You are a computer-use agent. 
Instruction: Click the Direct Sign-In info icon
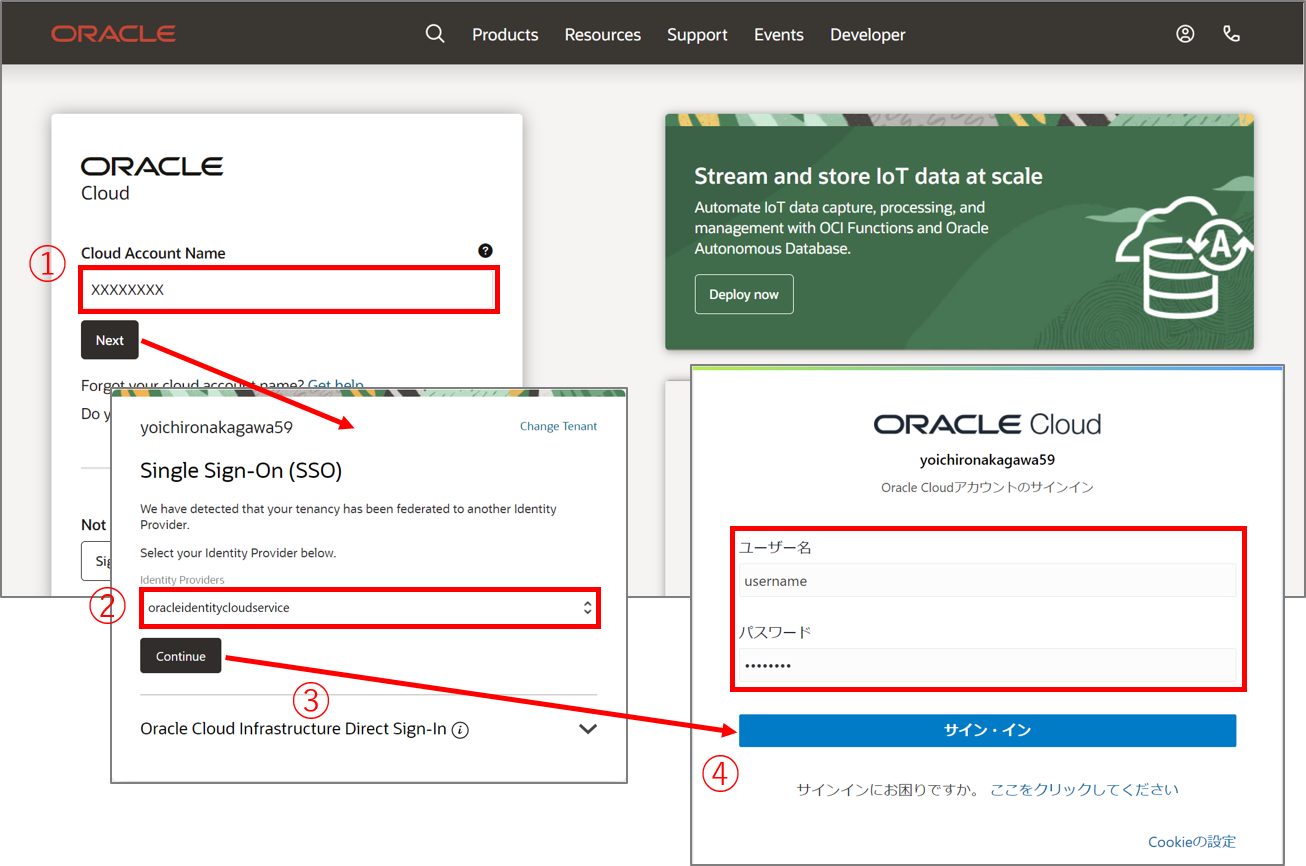[460, 730]
